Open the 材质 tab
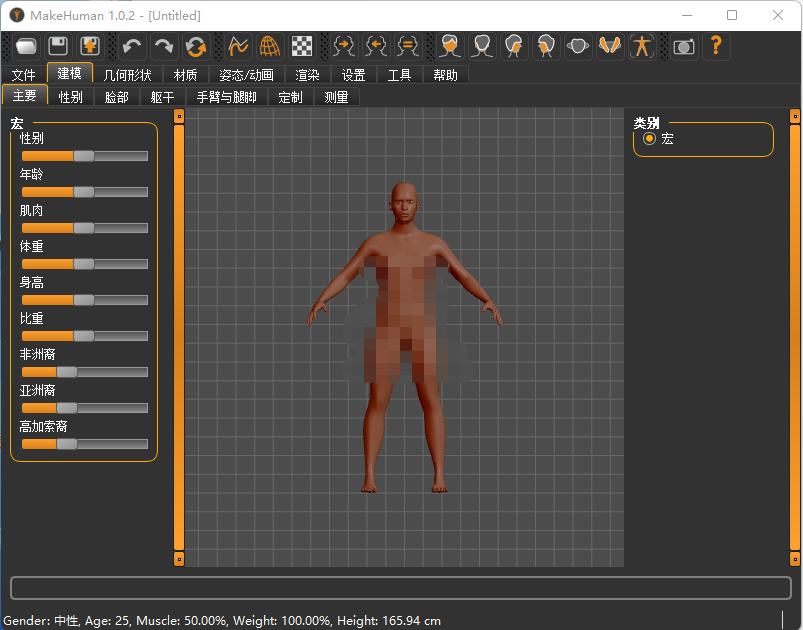 (185, 75)
